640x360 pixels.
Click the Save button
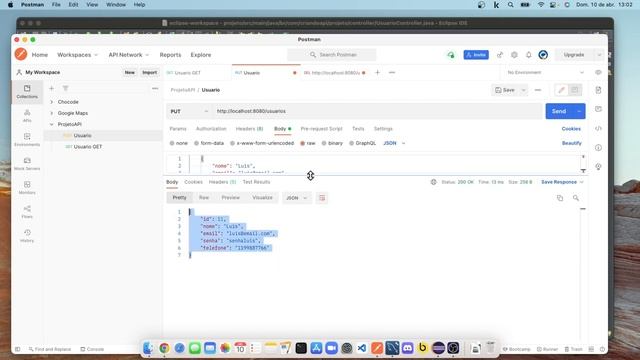[x=505, y=90]
